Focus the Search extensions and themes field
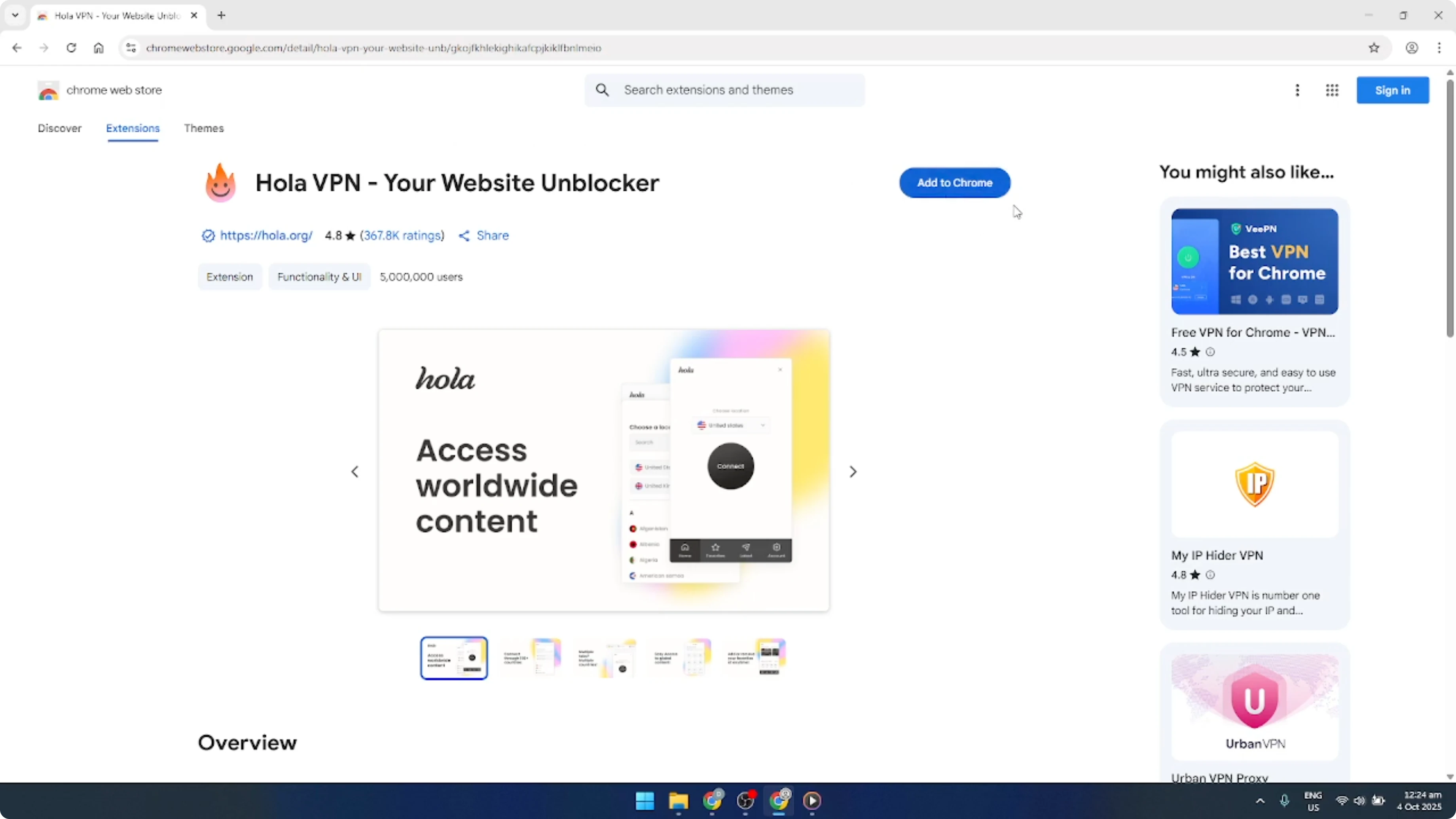This screenshot has width=1456, height=819. (x=724, y=90)
